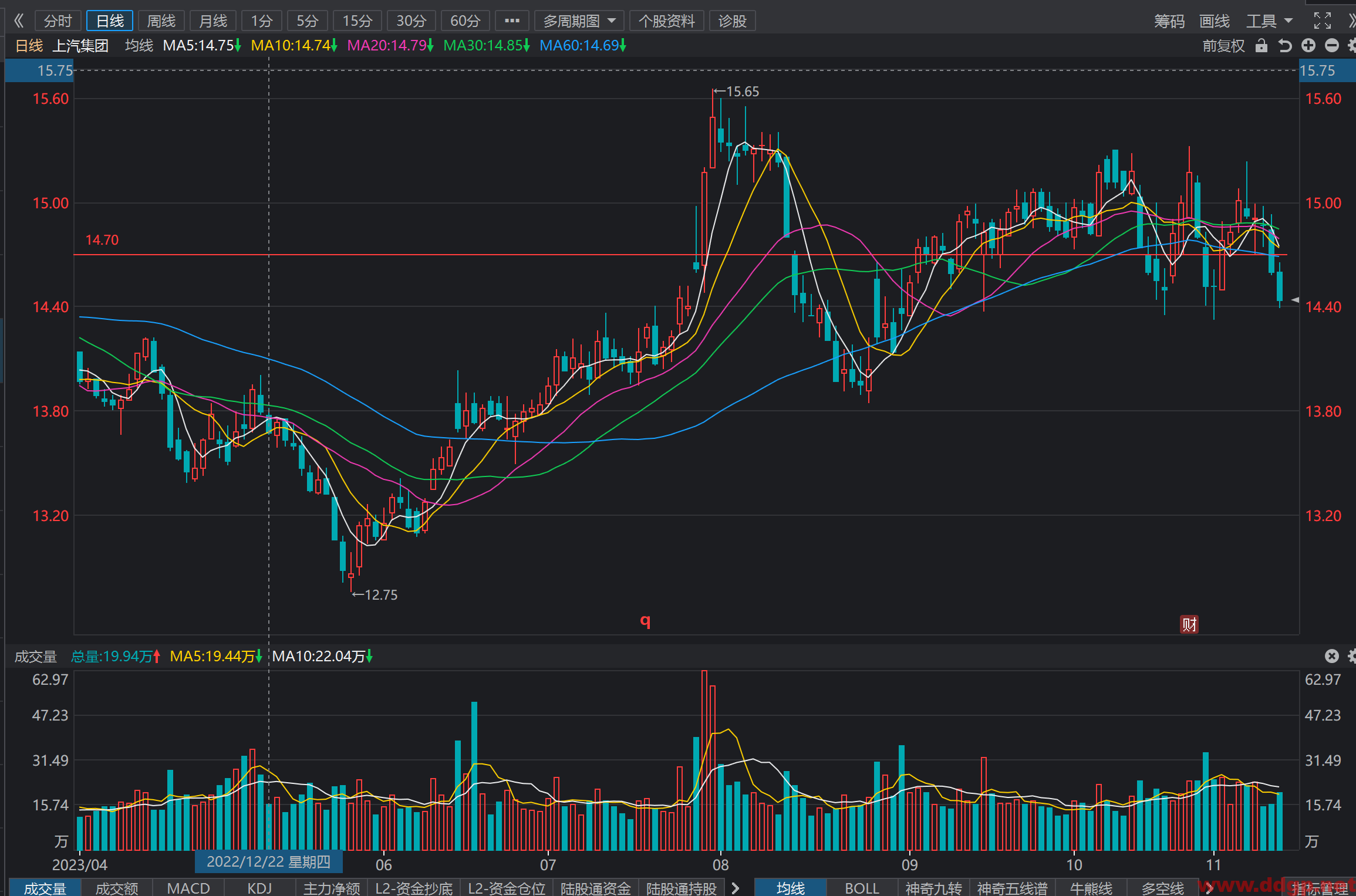
Task: Click the 财 financial marker icon
Action: [1189, 624]
